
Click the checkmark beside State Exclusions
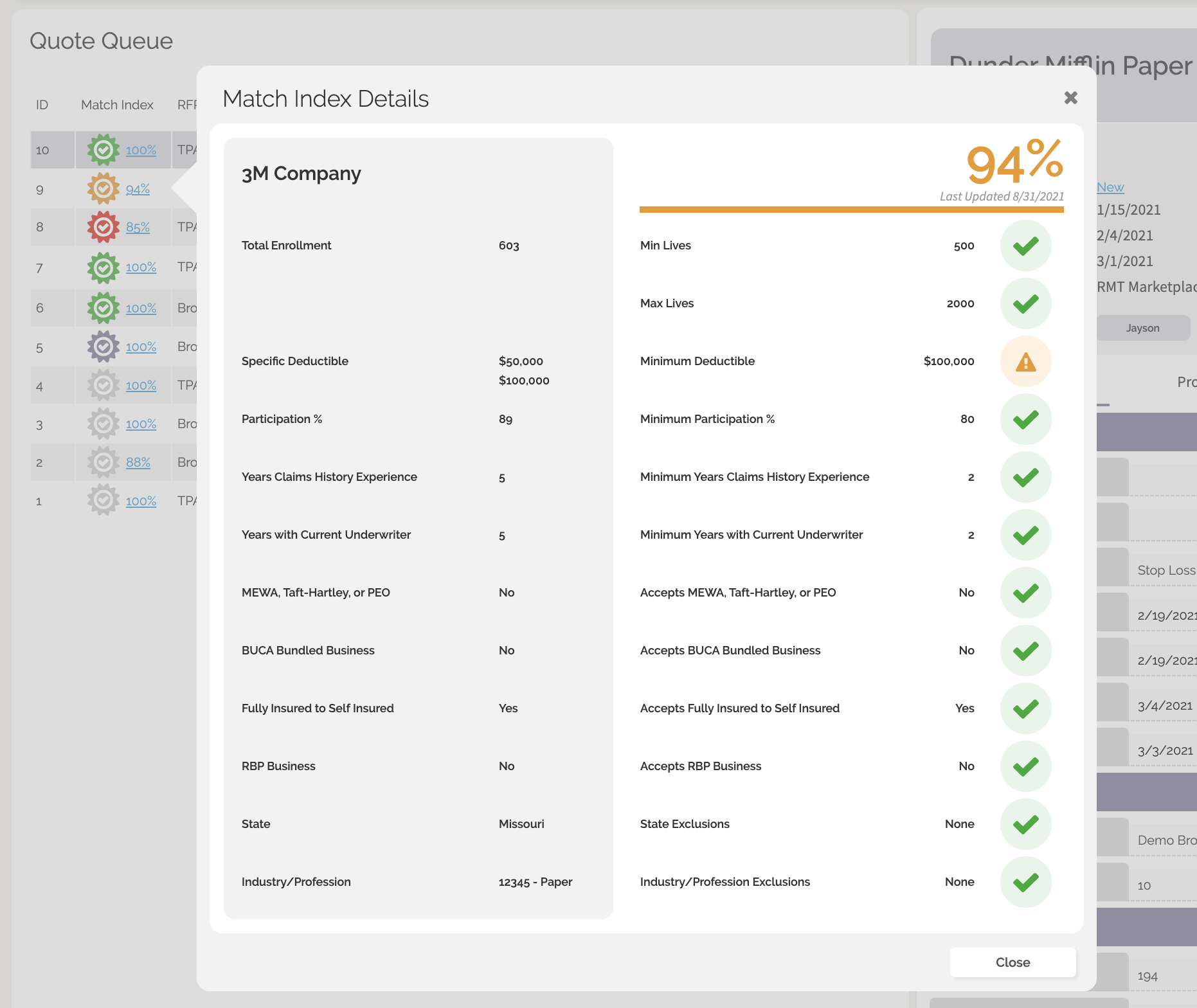point(1025,824)
